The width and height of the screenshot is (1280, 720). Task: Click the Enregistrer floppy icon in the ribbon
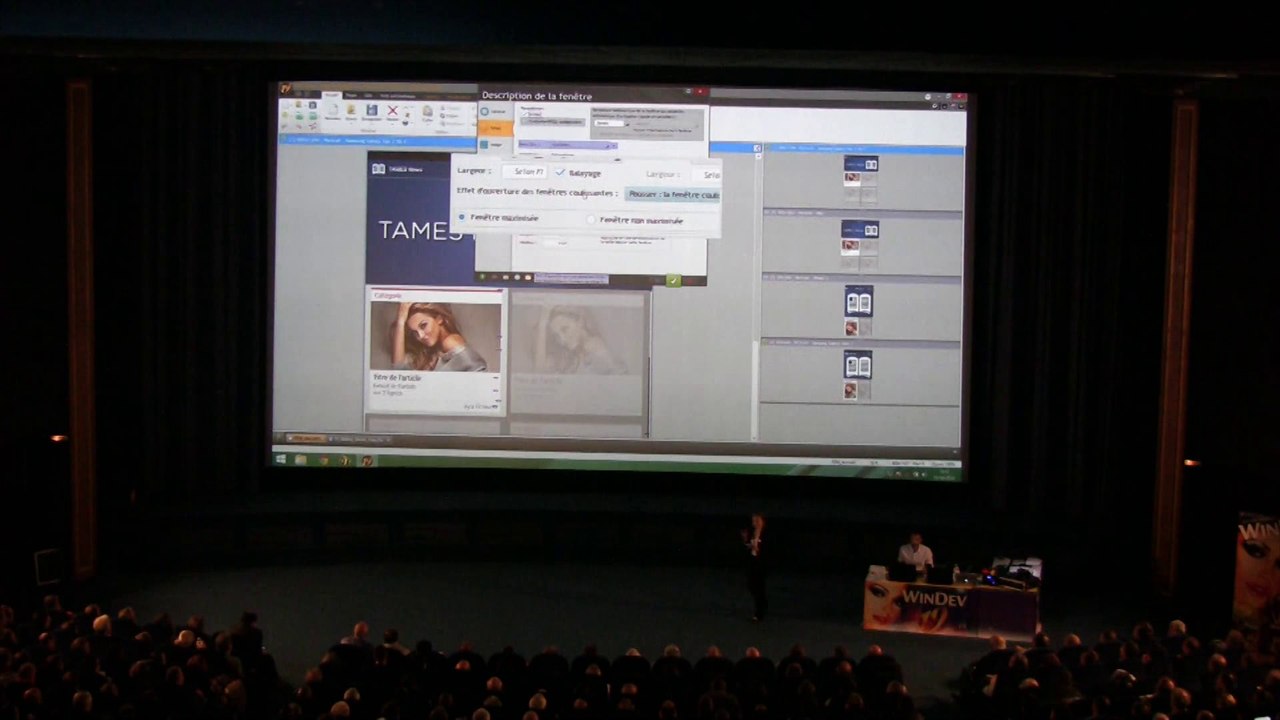tap(372, 110)
